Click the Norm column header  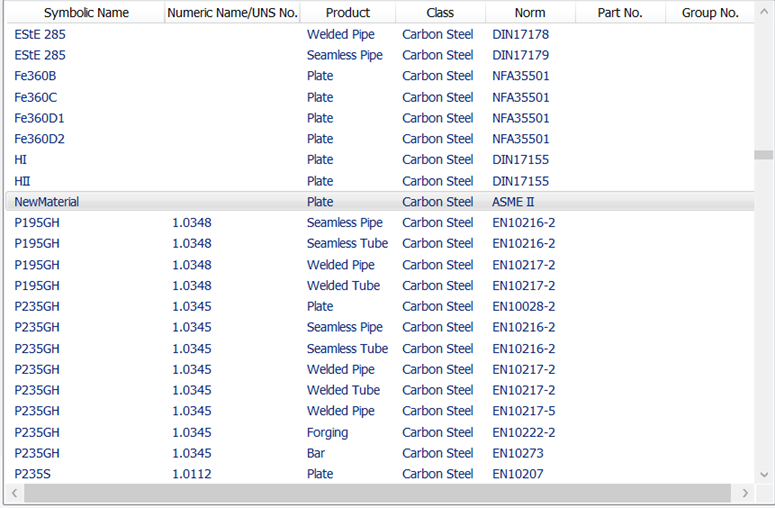tap(530, 13)
